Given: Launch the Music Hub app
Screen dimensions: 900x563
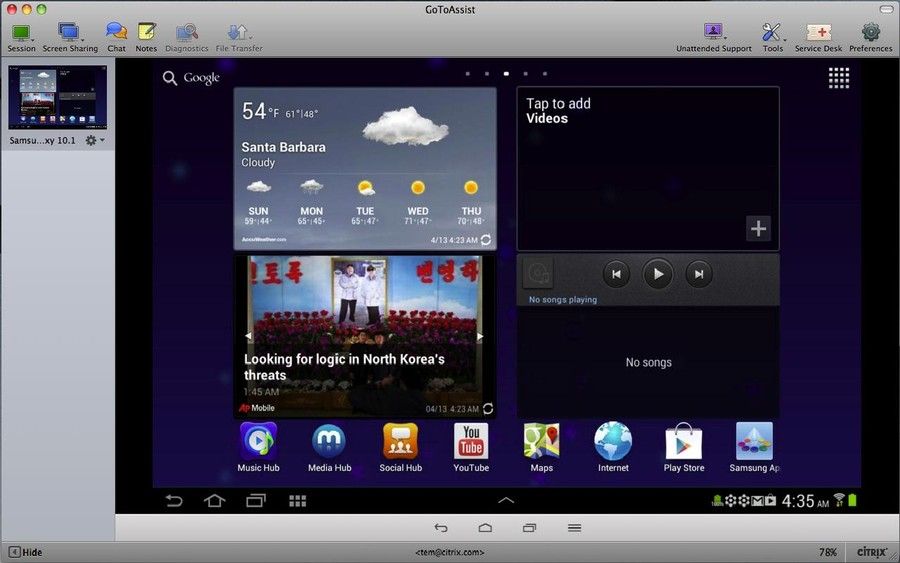Looking at the screenshot, I should click(x=258, y=448).
